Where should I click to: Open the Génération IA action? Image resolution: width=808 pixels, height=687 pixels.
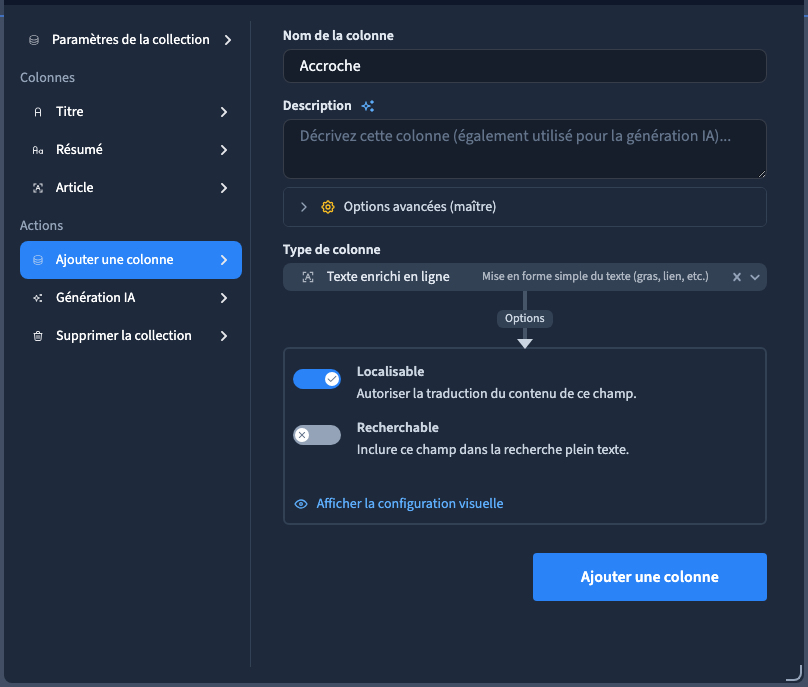coord(131,298)
